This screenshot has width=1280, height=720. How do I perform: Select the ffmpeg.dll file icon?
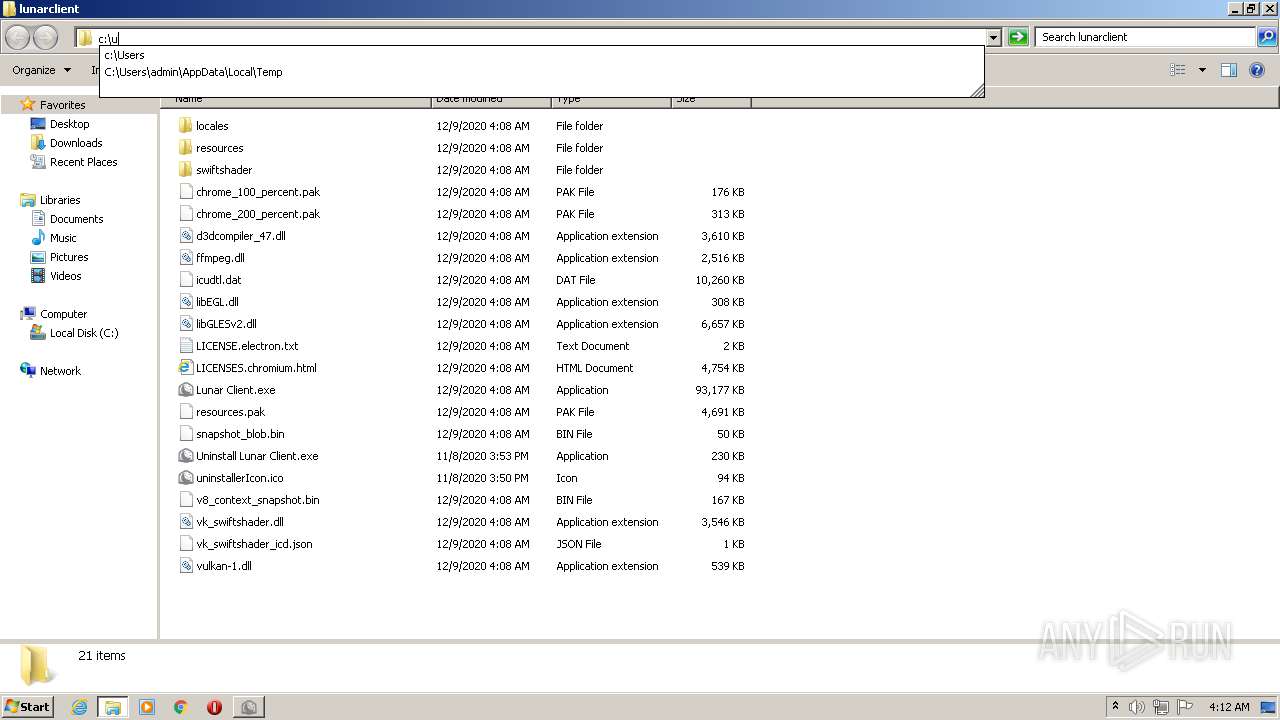pyautogui.click(x=185, y=258)
